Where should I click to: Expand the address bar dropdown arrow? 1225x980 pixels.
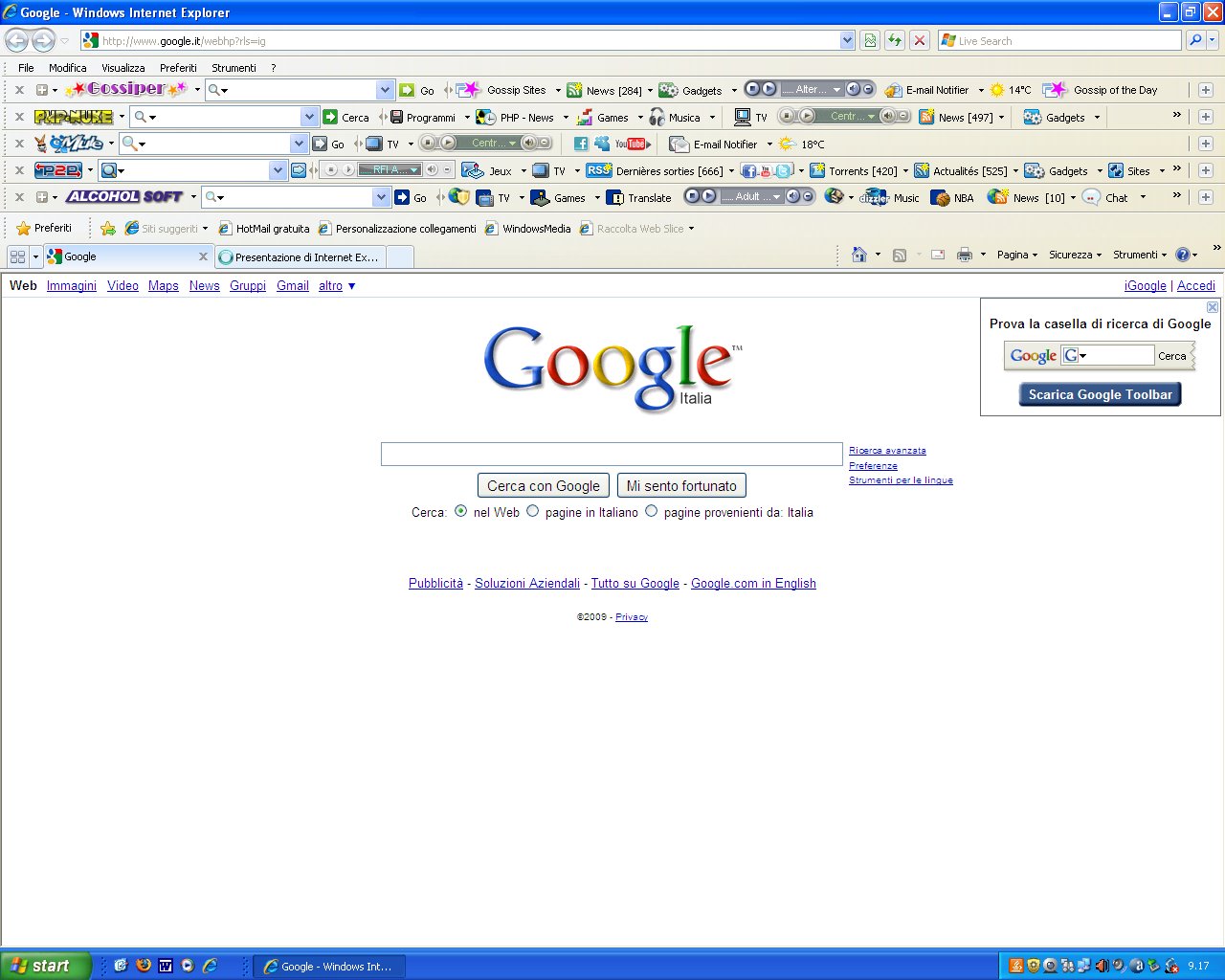pos(847,40)
